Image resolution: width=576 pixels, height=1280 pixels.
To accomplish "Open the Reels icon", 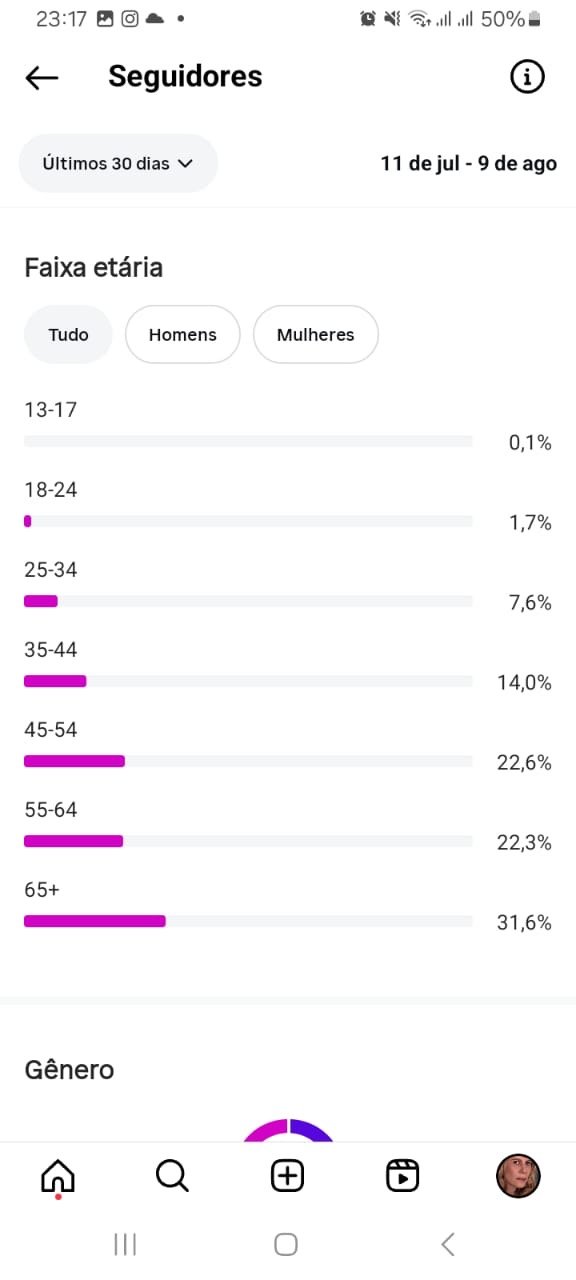I will click(402, 1176).
